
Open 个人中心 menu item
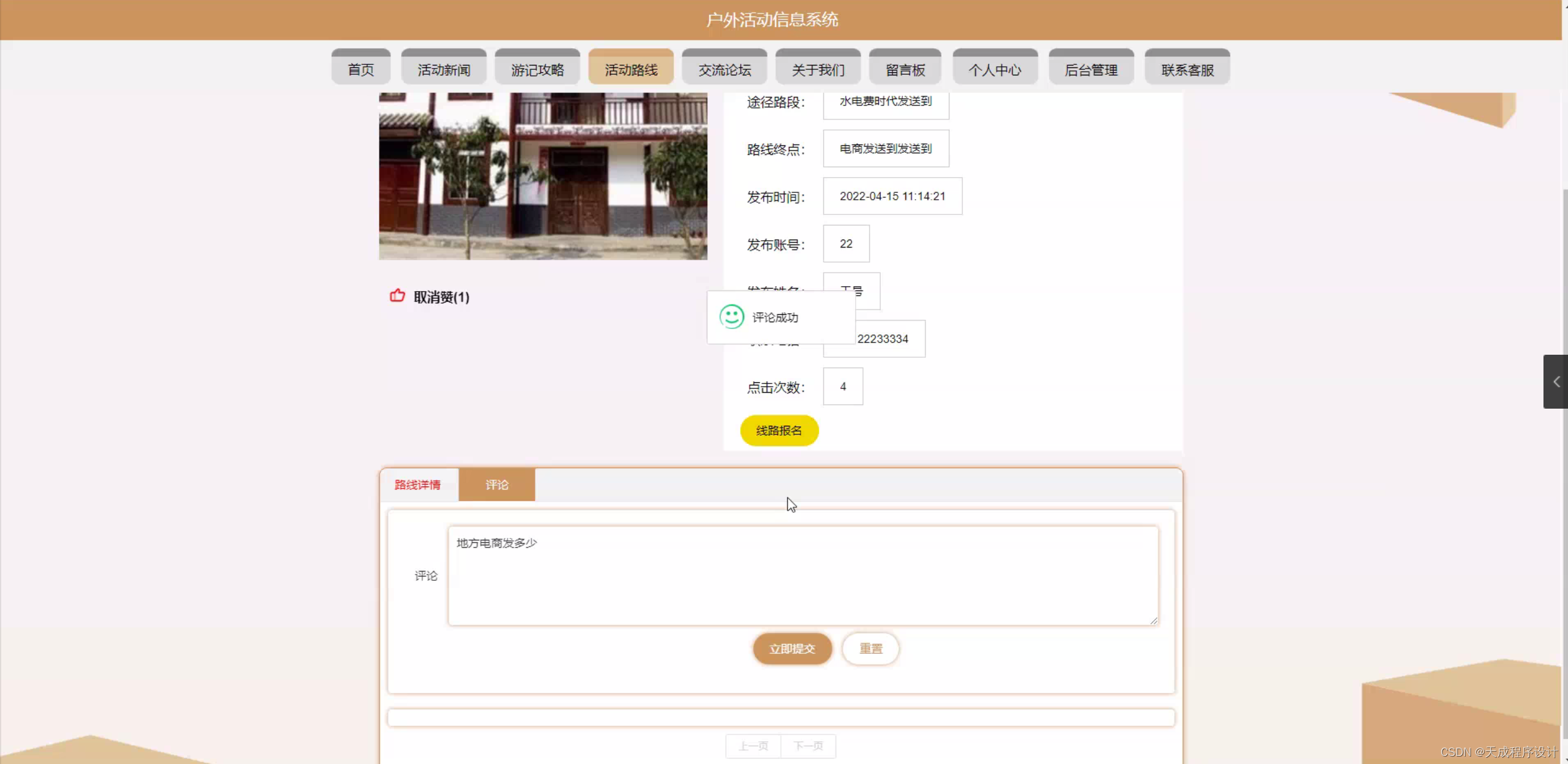pyautogui.click(x=994, y=69)
